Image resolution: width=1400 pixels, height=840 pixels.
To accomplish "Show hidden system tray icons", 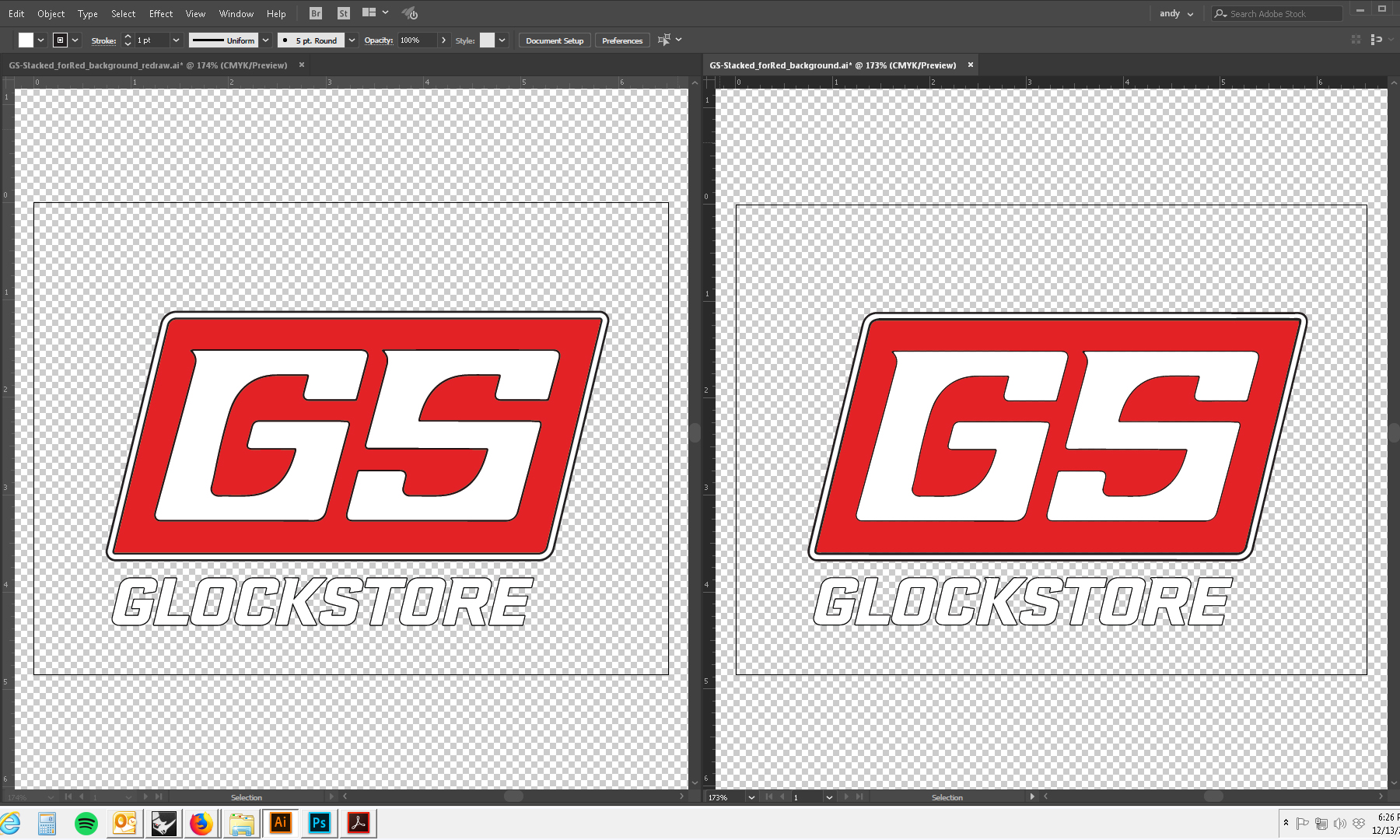I will 1286,823.
